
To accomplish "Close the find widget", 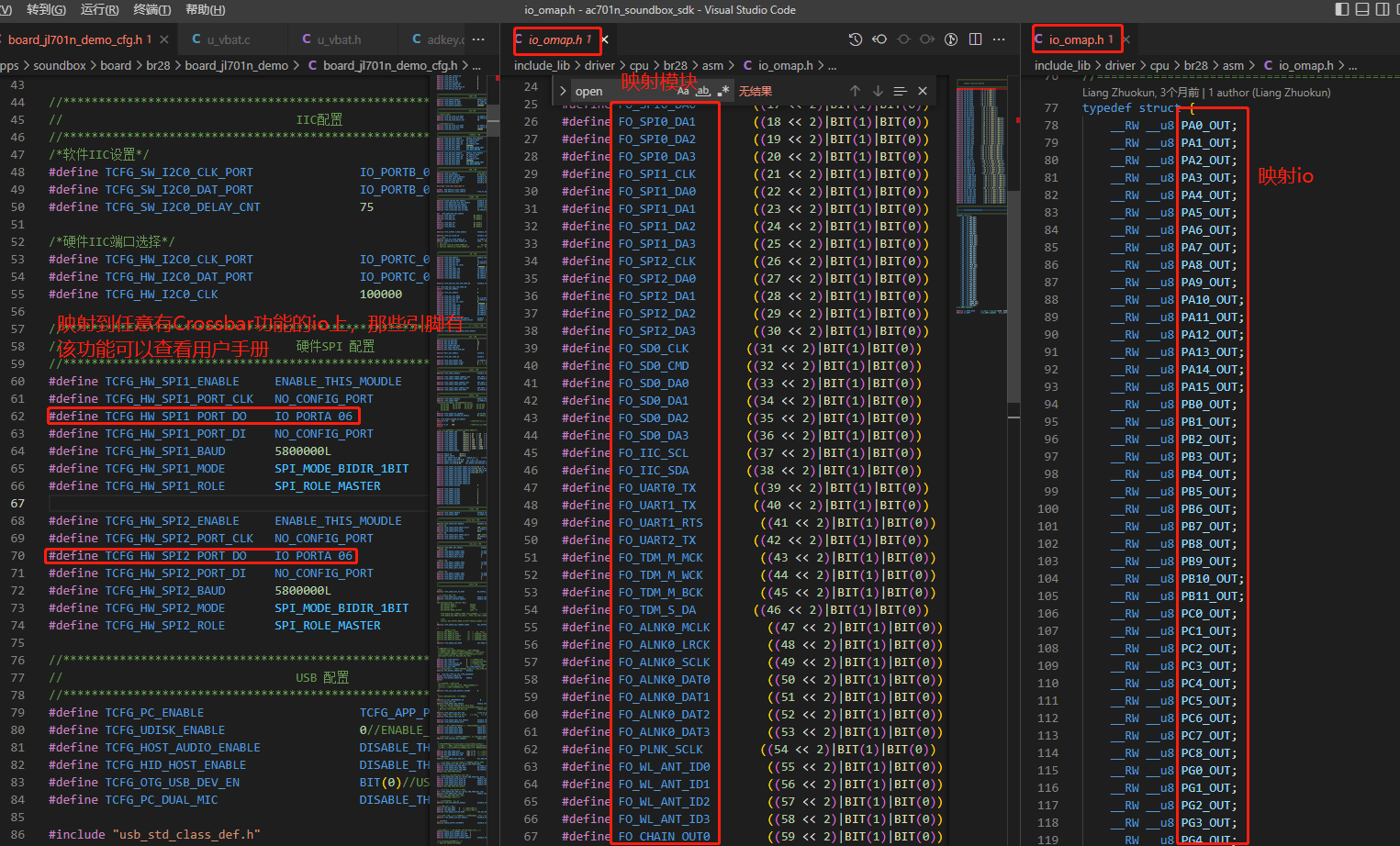I will [x=923, y=91].
